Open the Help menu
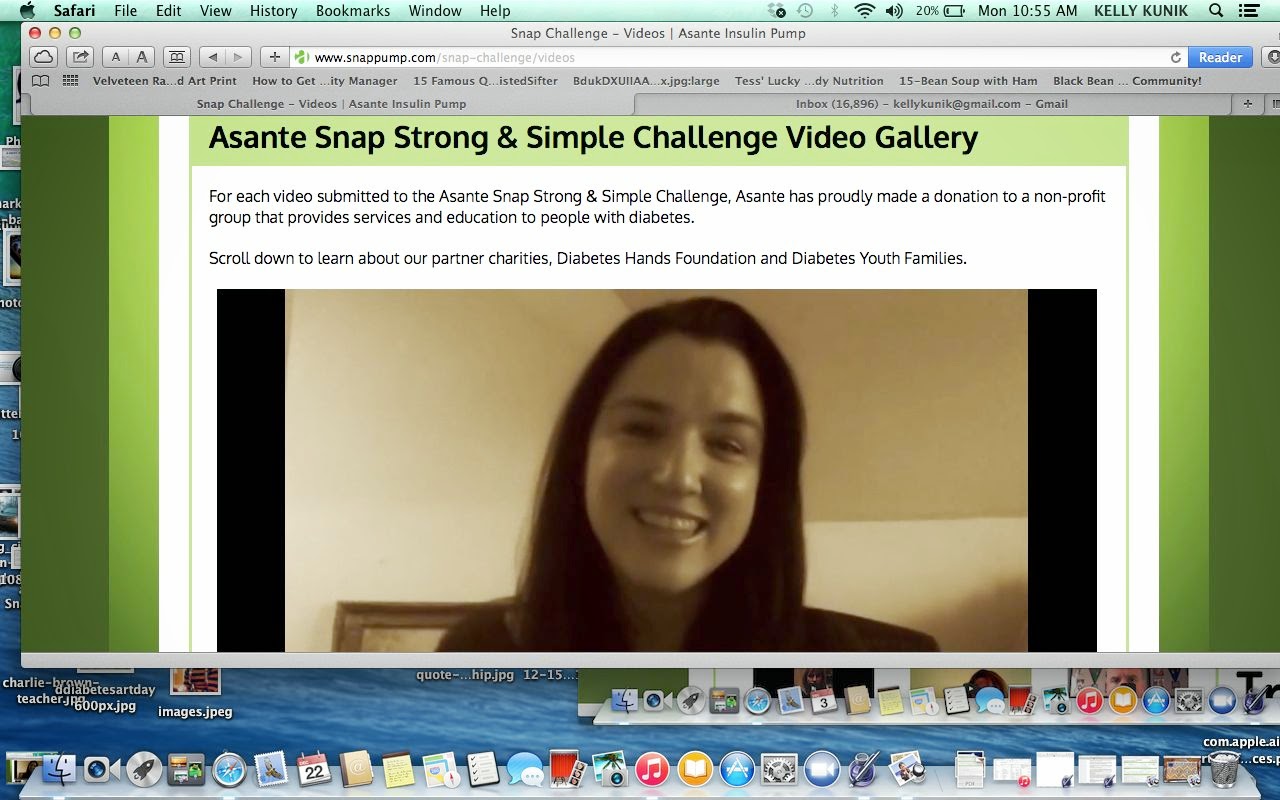1280x800 pixels. coord(495,11)
